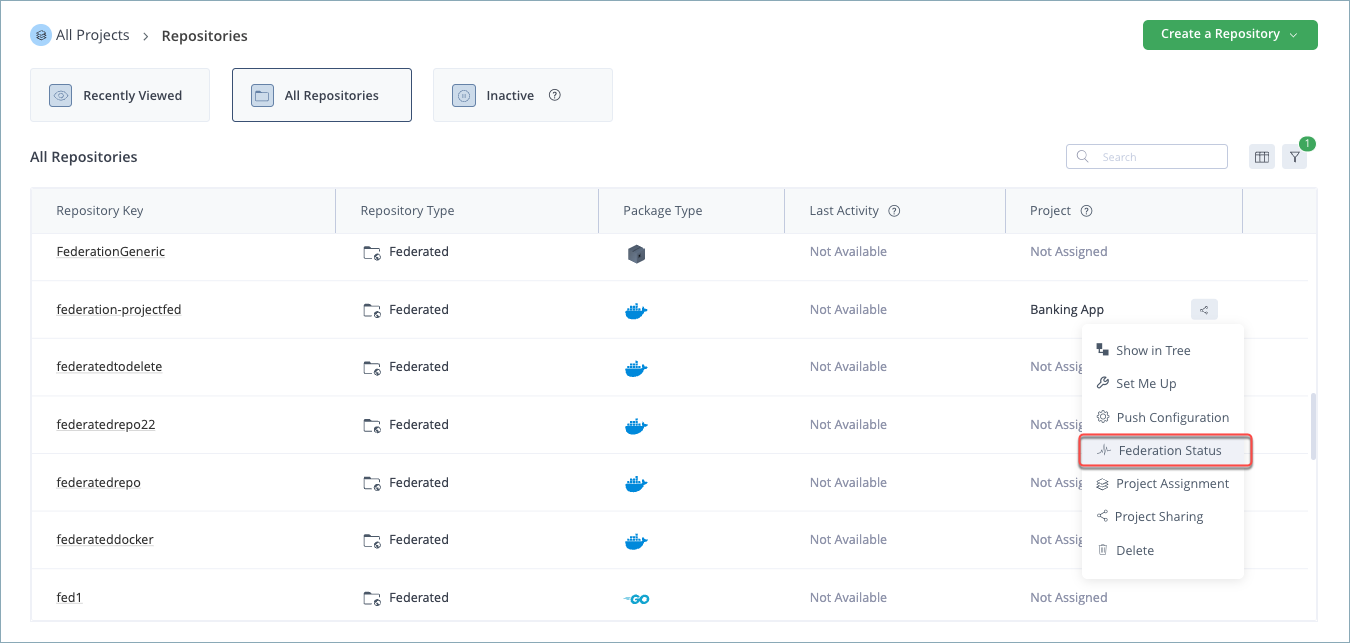Click the Project column help icon
The height and width of the screenshot is (643, 1350).
(1087, 211)
